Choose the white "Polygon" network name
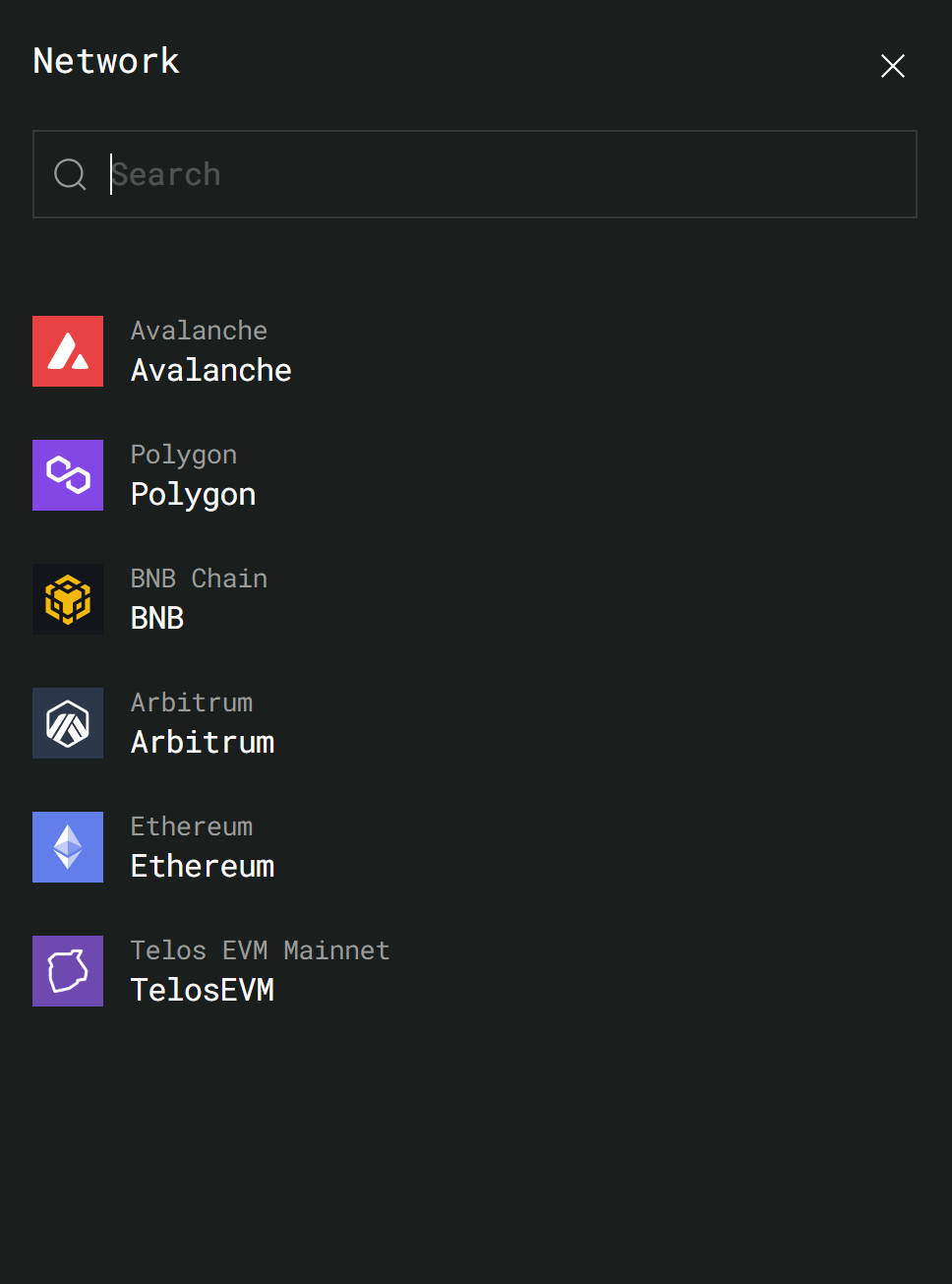The height and width of the screenshot is (1284, 952). point(194,494)
